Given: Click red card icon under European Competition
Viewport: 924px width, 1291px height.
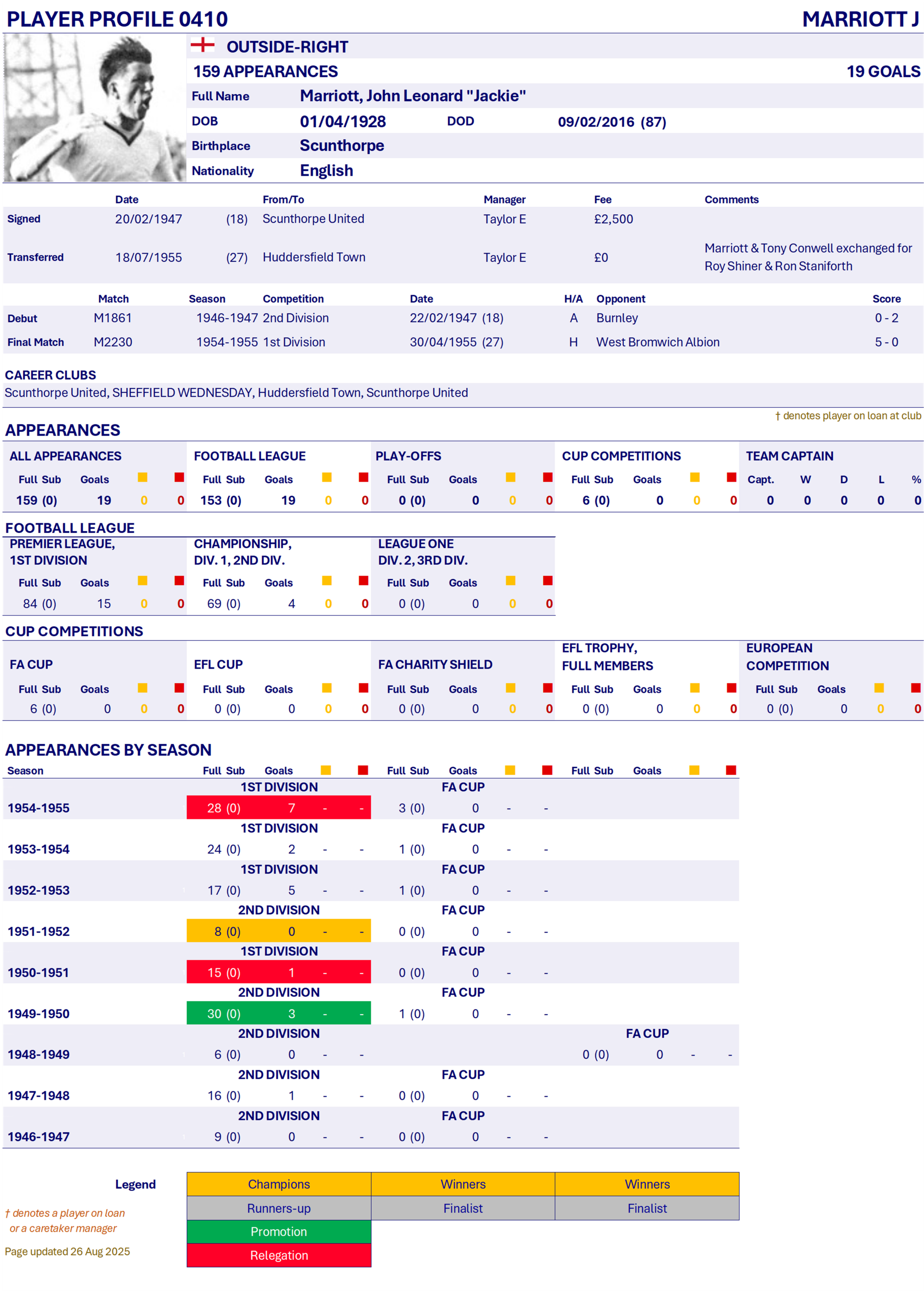Looking at the screenshot, I should [x=915, y=688].
